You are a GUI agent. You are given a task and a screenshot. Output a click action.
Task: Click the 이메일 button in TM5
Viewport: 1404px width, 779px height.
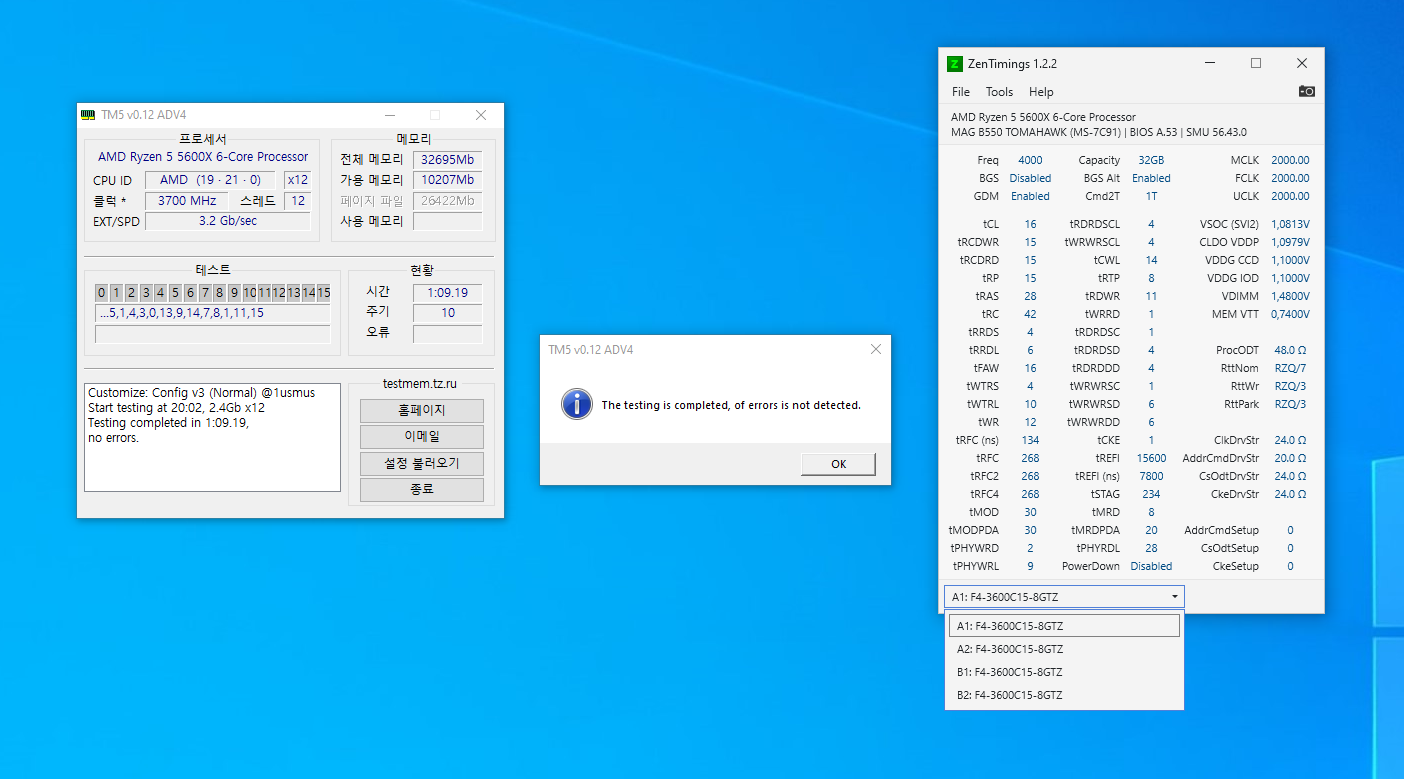pos(421,437)
